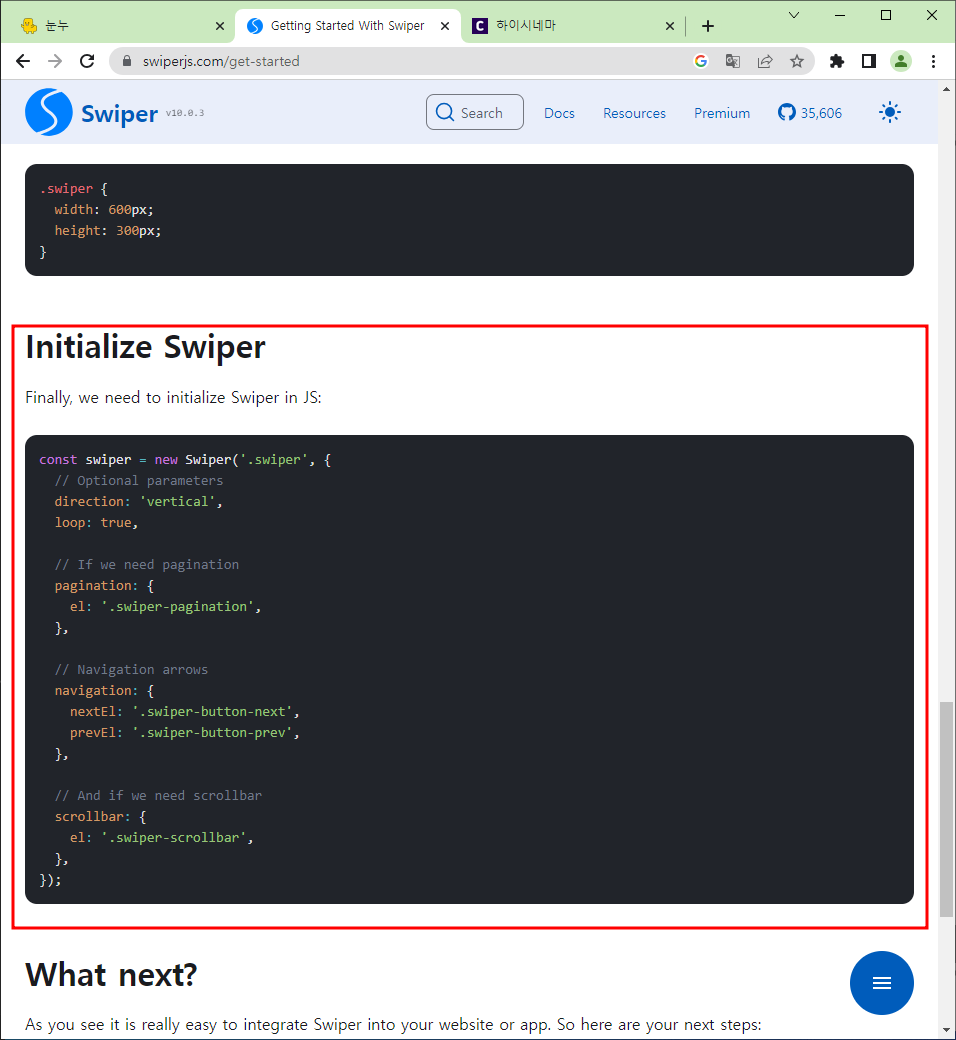Close the 하이시네마 tab
Screen dimensions: 956x1040
click(670, 26)
